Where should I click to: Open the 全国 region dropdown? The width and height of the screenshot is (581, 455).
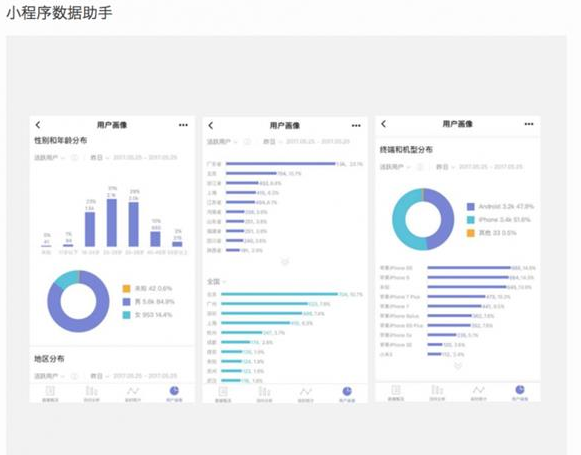(216, 282)
